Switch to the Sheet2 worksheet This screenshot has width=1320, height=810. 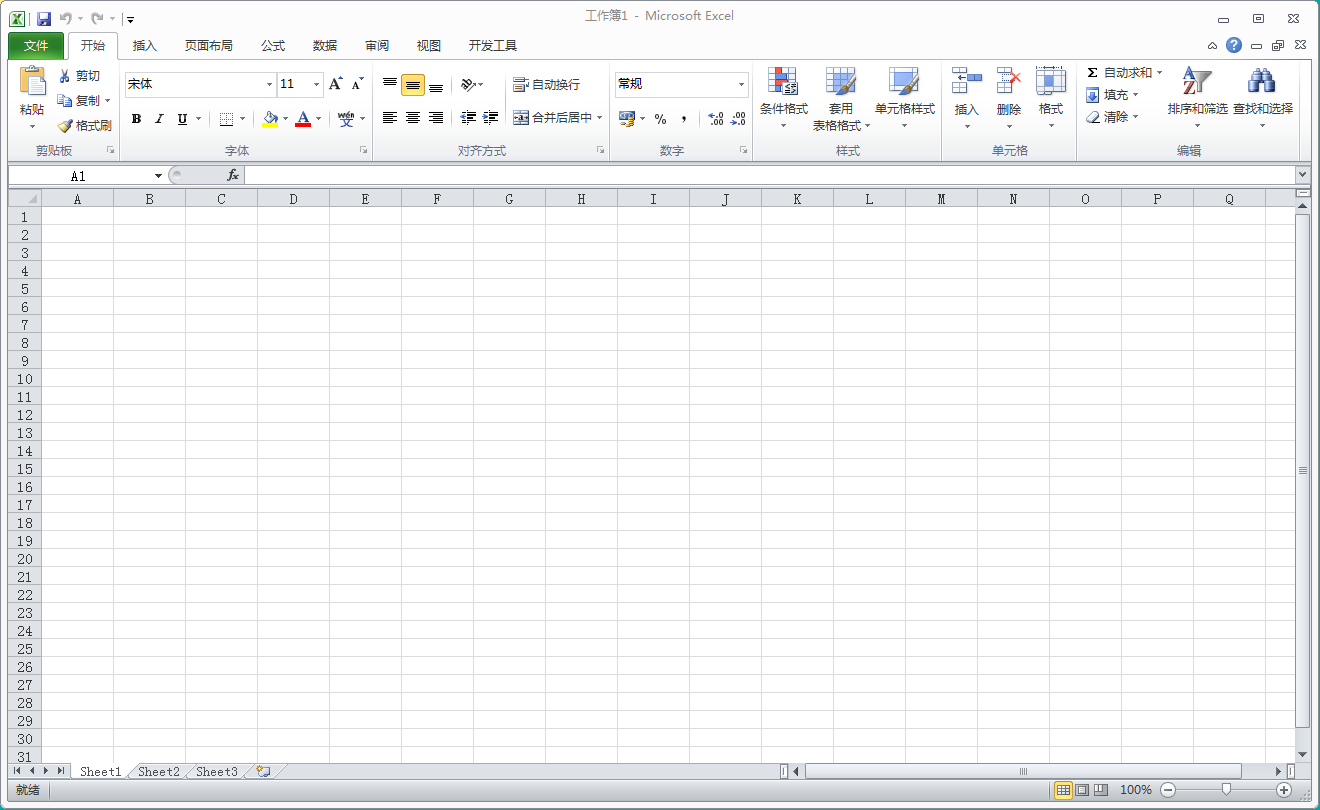(159, 772)
